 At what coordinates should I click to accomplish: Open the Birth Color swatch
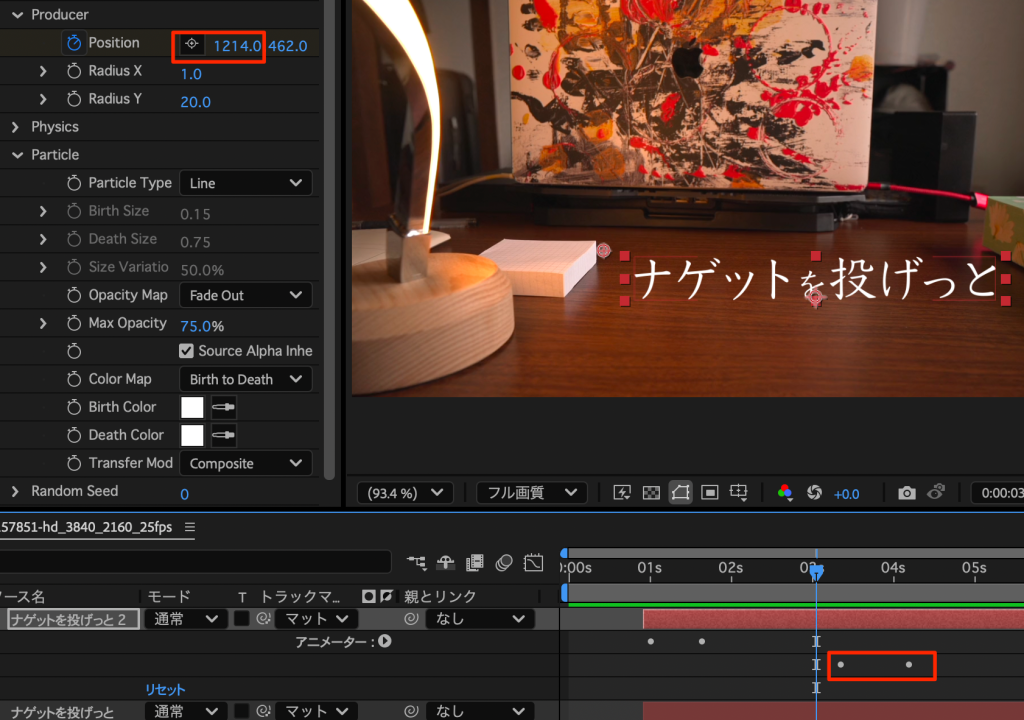click(192, 407)
